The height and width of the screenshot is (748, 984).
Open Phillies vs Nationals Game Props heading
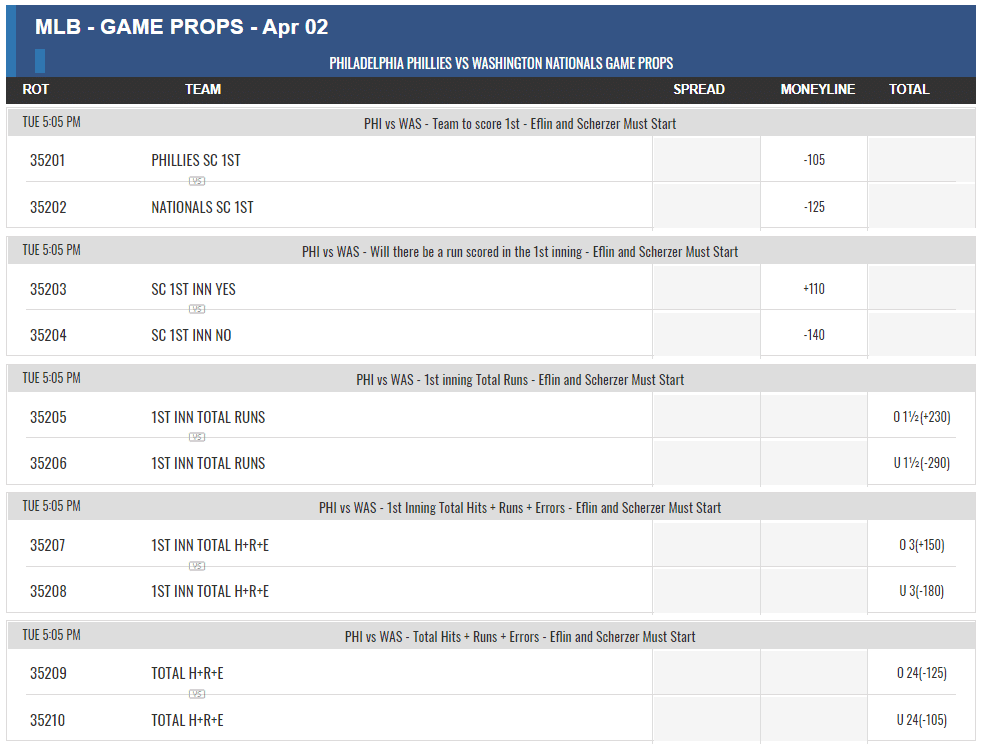tap(501, 63)
